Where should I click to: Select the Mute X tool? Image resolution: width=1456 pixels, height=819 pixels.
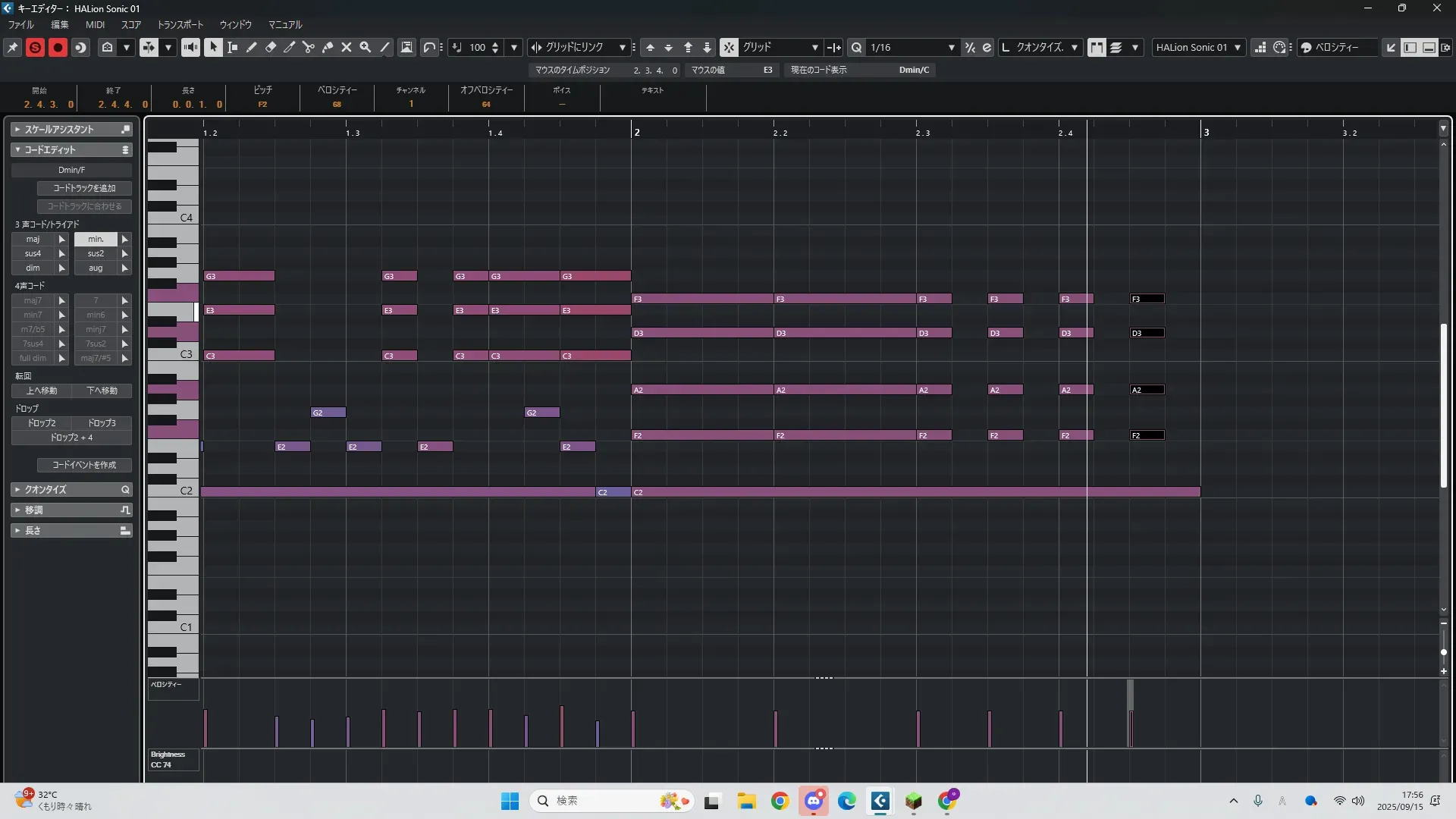click(x=347, y=47)
